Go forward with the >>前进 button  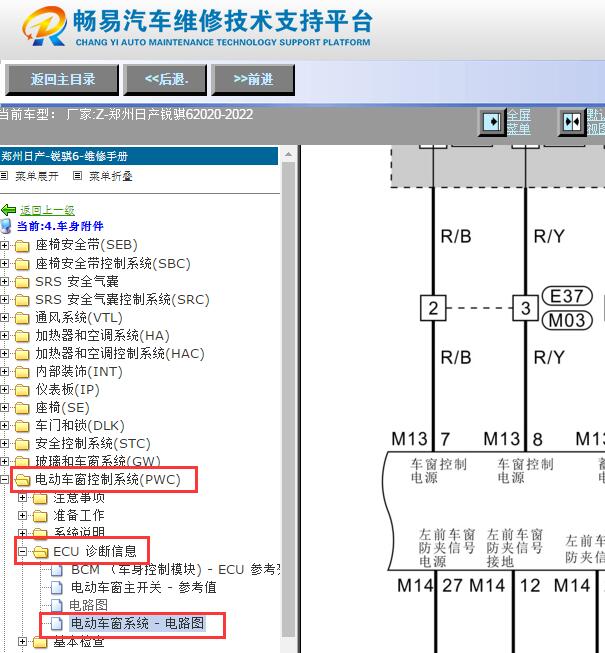click(x=253, y=80)
